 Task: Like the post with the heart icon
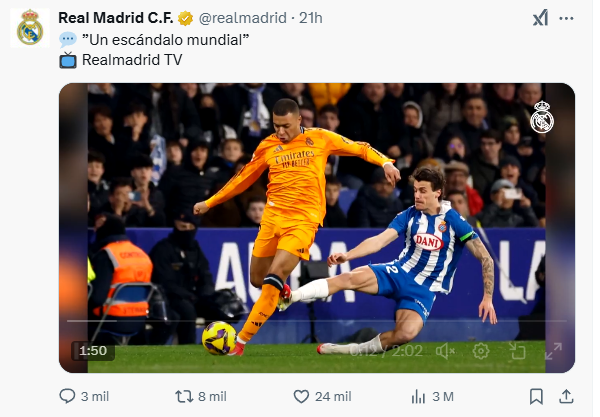pyautogui.click(x=301, y=396)
